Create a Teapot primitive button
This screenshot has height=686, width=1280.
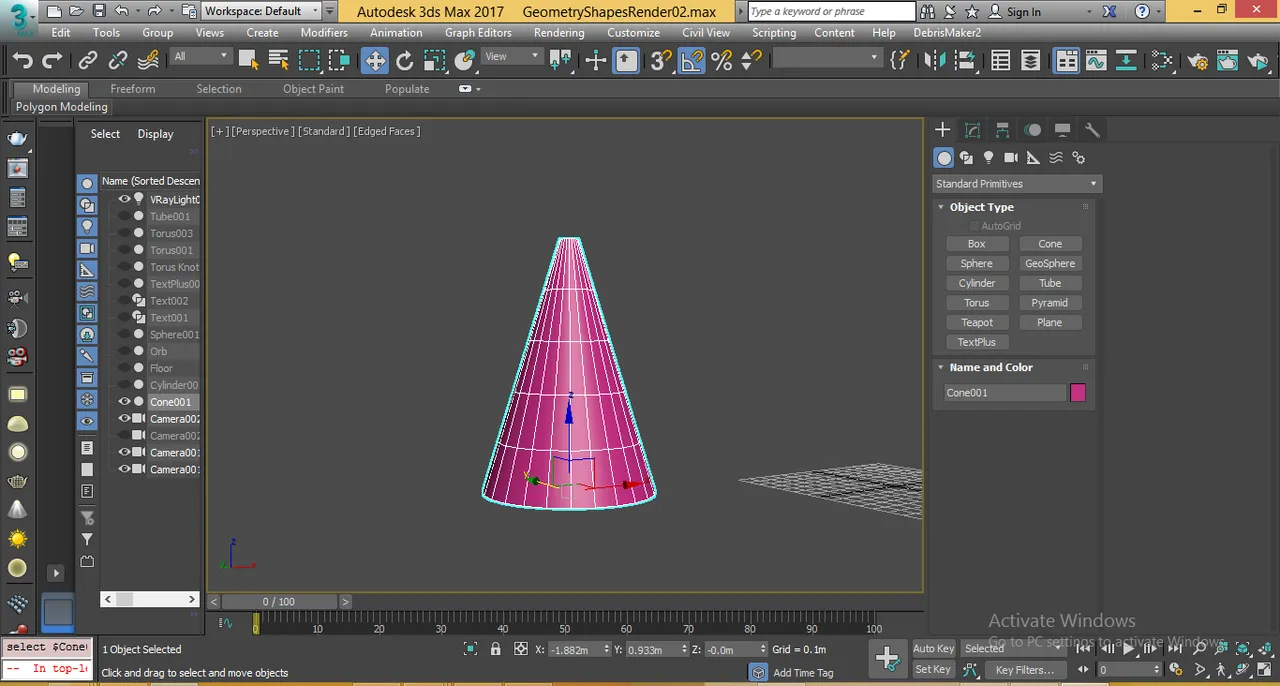(977, 323)
